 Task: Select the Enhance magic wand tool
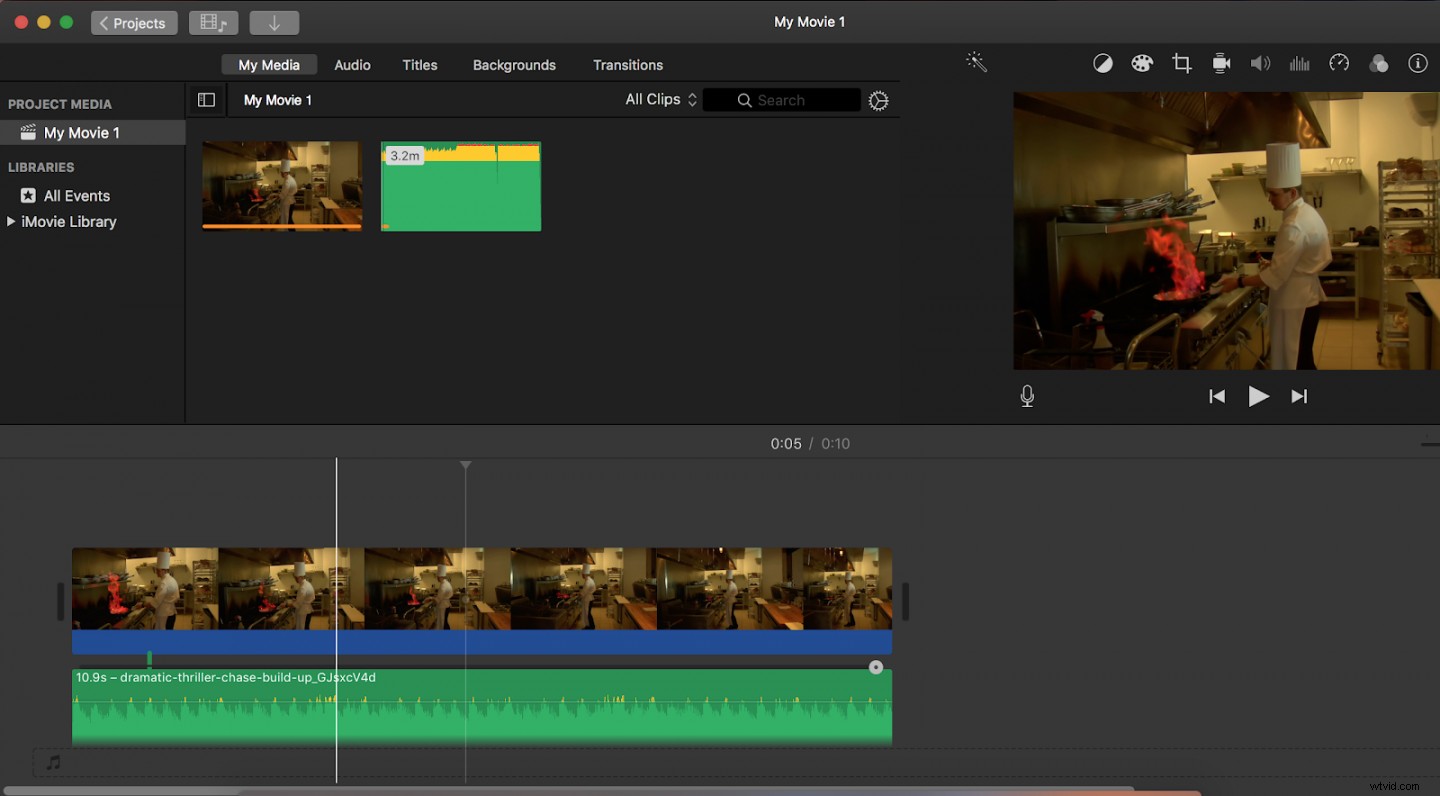tap(976, 62)
